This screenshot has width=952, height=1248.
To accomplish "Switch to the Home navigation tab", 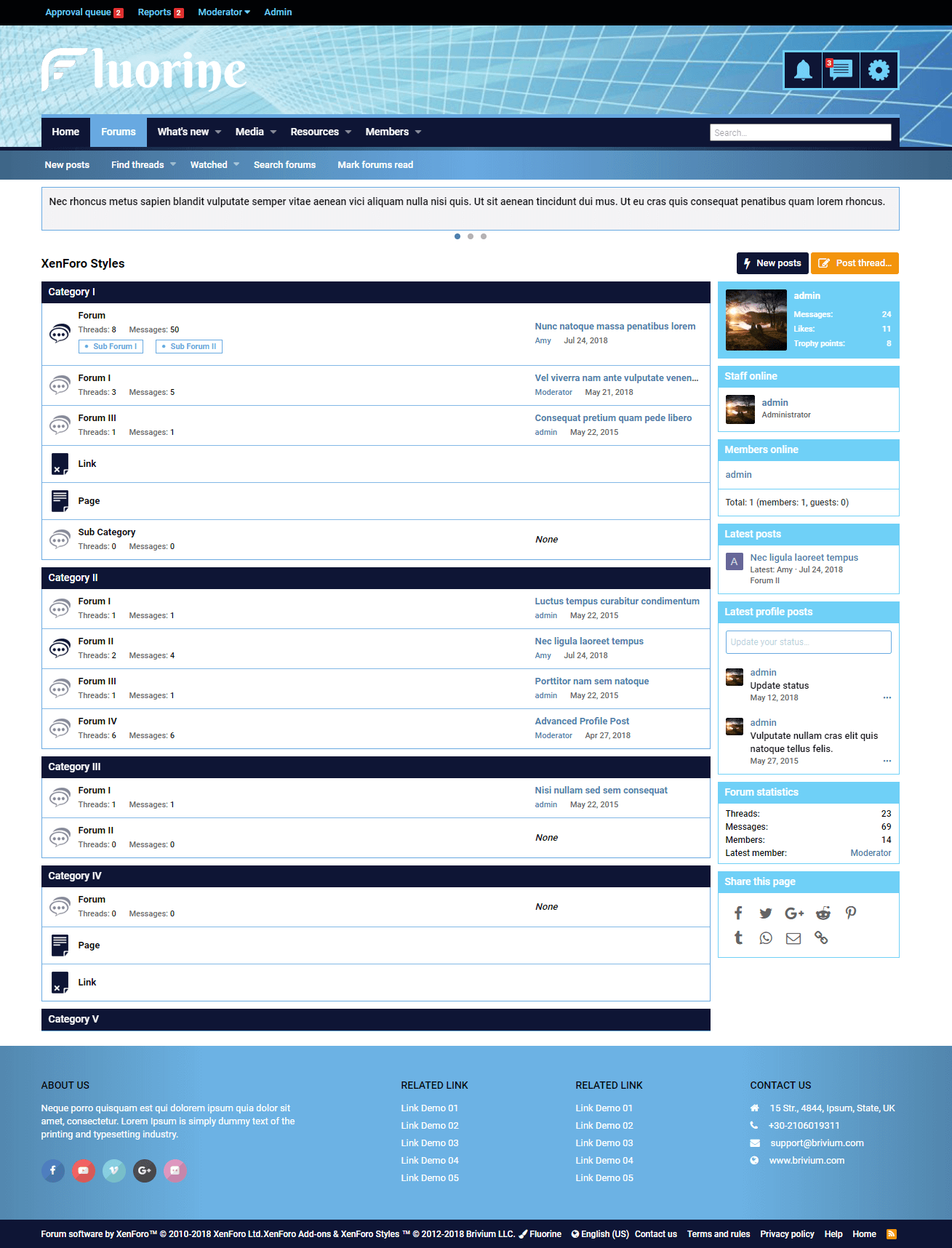I will 65,132.
